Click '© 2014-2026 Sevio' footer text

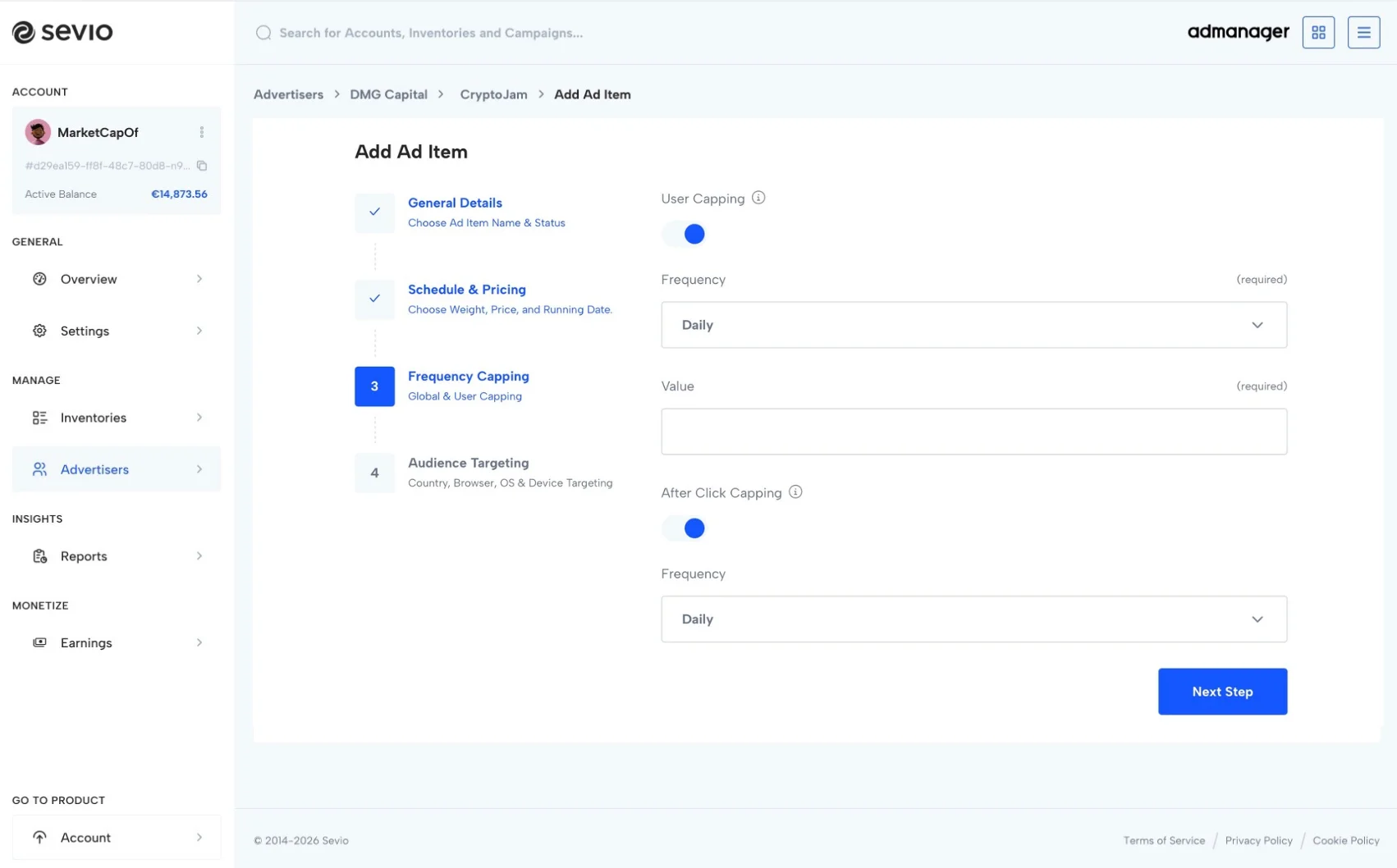point(301,840)
